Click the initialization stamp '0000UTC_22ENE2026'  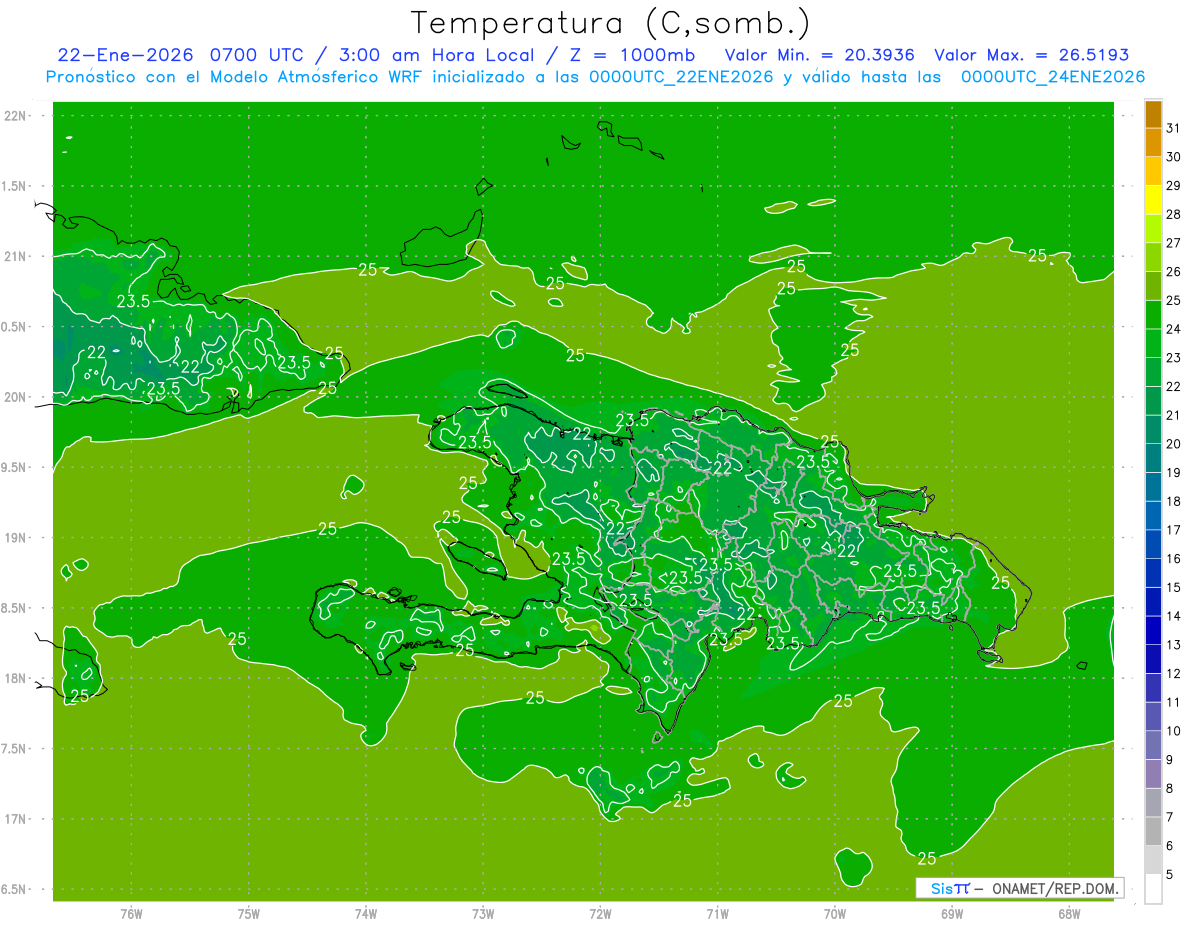[681, 77]
